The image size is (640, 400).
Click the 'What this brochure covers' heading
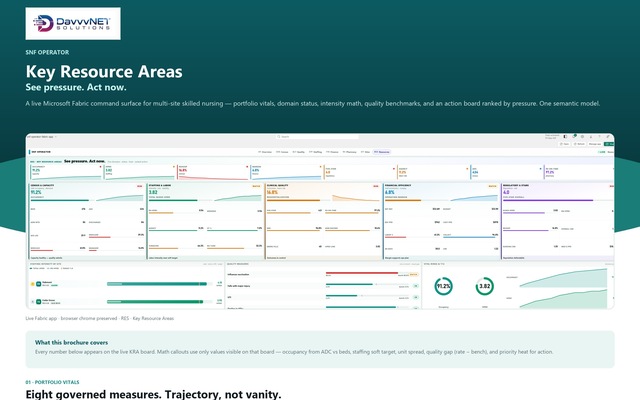[x=71, y=342]
